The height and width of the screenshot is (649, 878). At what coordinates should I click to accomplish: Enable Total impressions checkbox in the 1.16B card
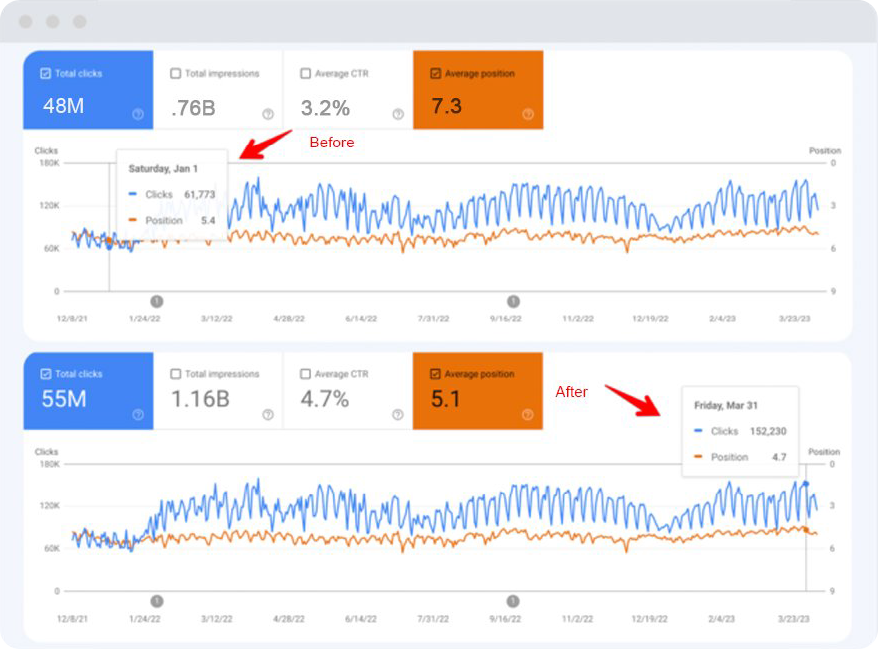pyautogui.click(x=176, y=374)
